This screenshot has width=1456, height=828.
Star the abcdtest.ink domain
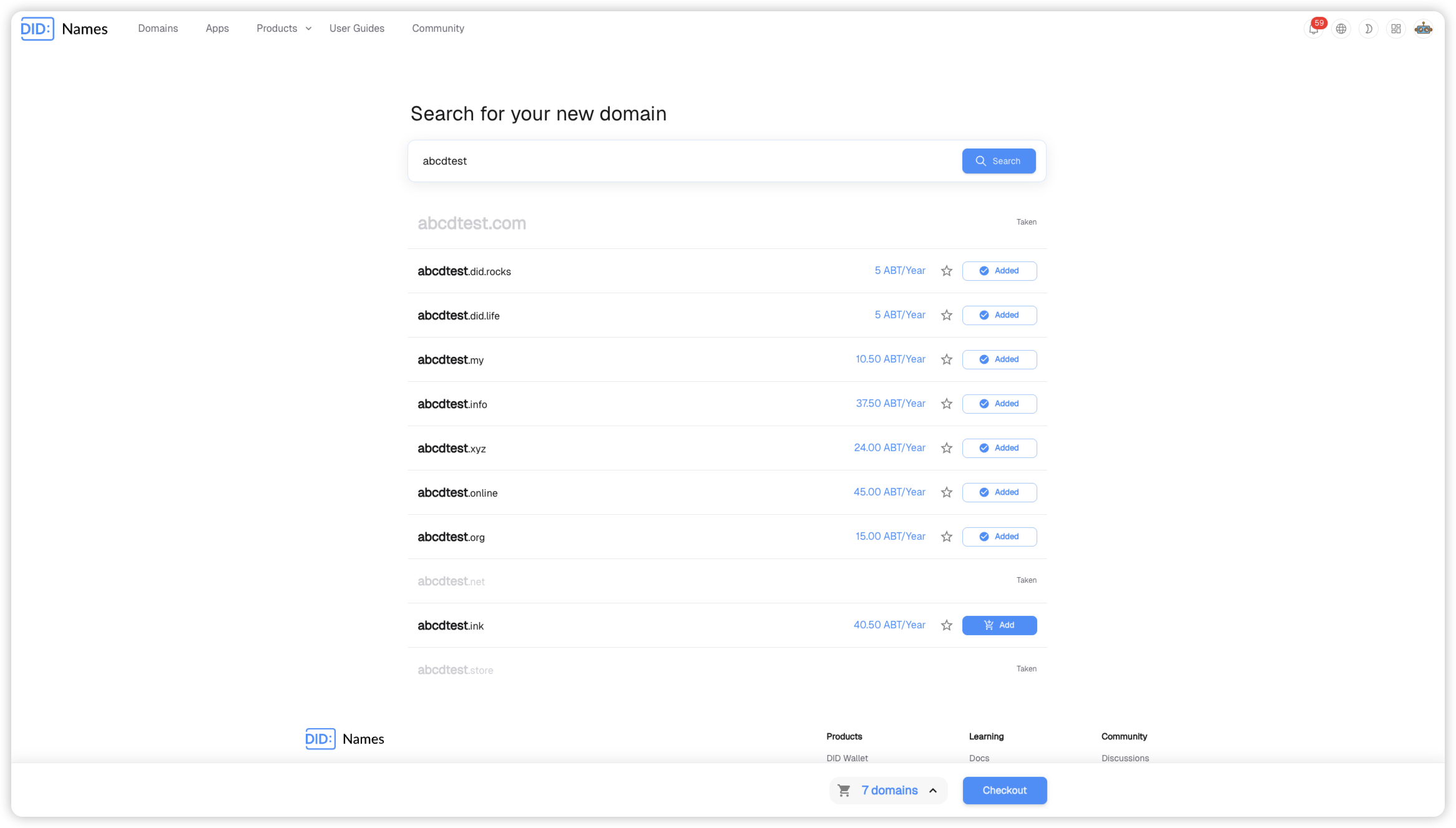pyautogui.click(x=947, y=625)
